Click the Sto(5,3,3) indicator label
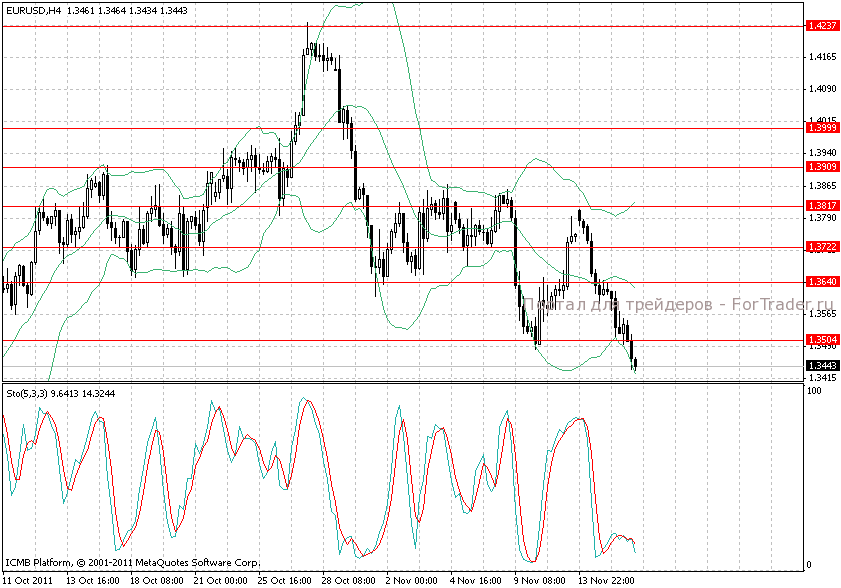This screenshot has height=588, width=841. click(x=27, y=394)
